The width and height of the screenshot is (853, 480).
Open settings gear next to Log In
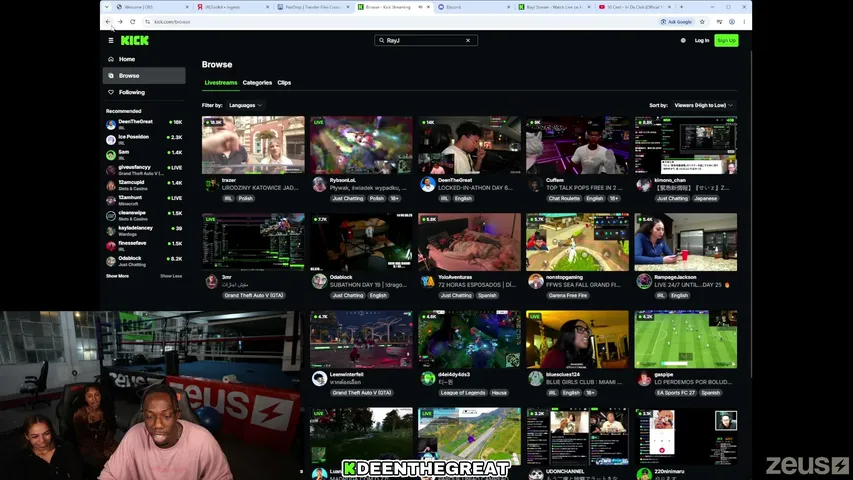tap(683, 40)
